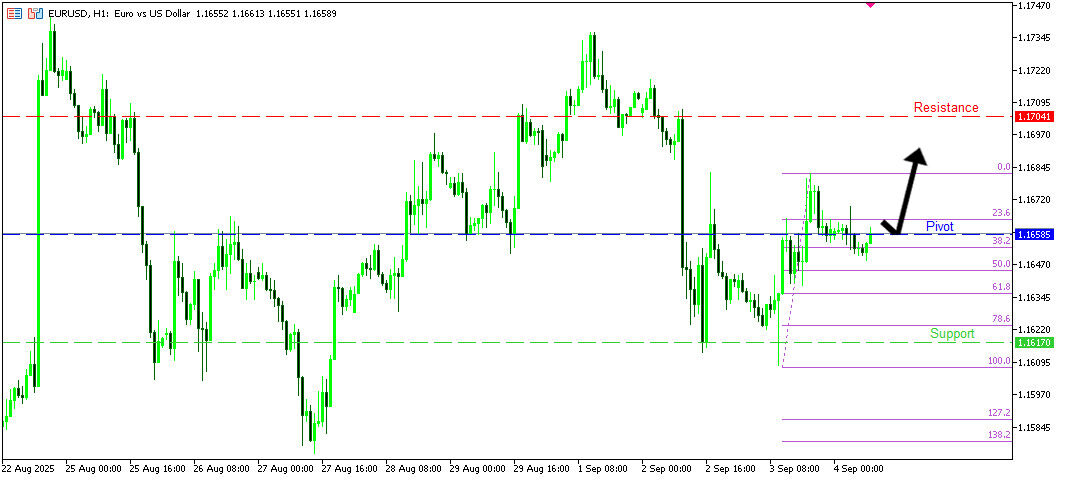Select the blue Pivot label
Image resolution: width=1065 pixels, height=480 pixels.
pos(939,226)
